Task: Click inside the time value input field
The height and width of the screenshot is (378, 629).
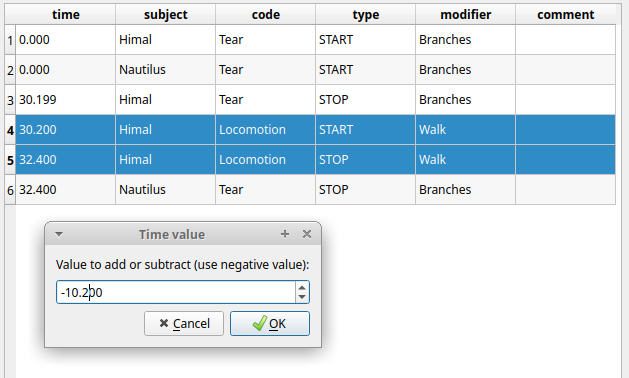Action: pos(176,292)
